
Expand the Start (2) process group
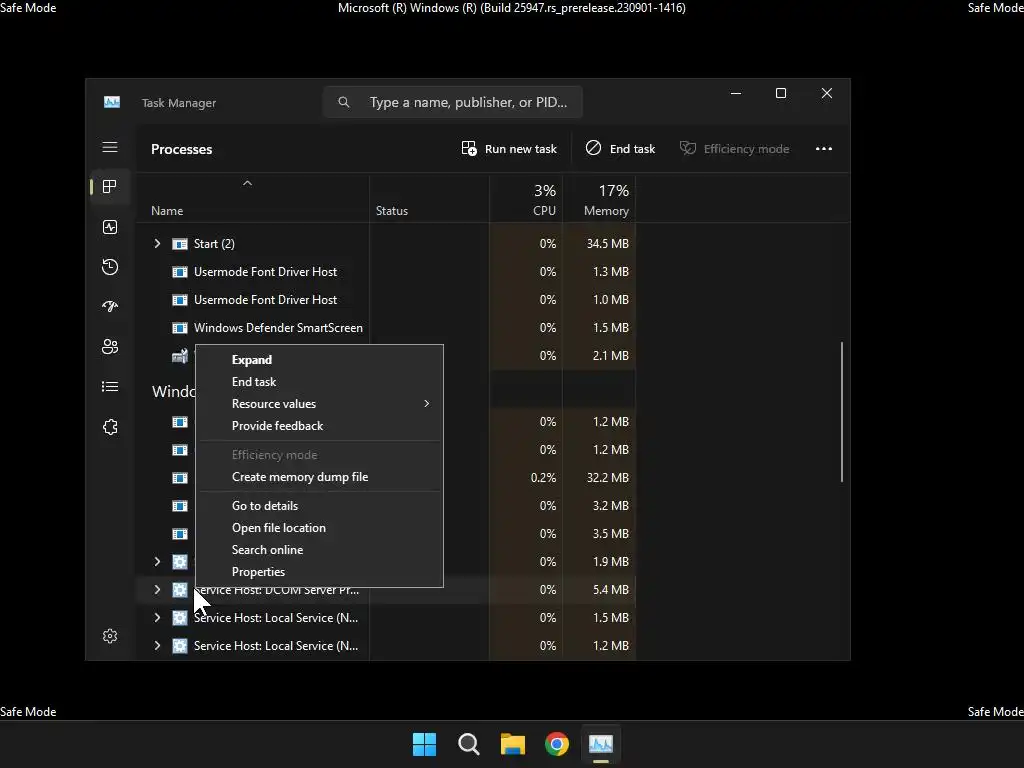[157, 244]
